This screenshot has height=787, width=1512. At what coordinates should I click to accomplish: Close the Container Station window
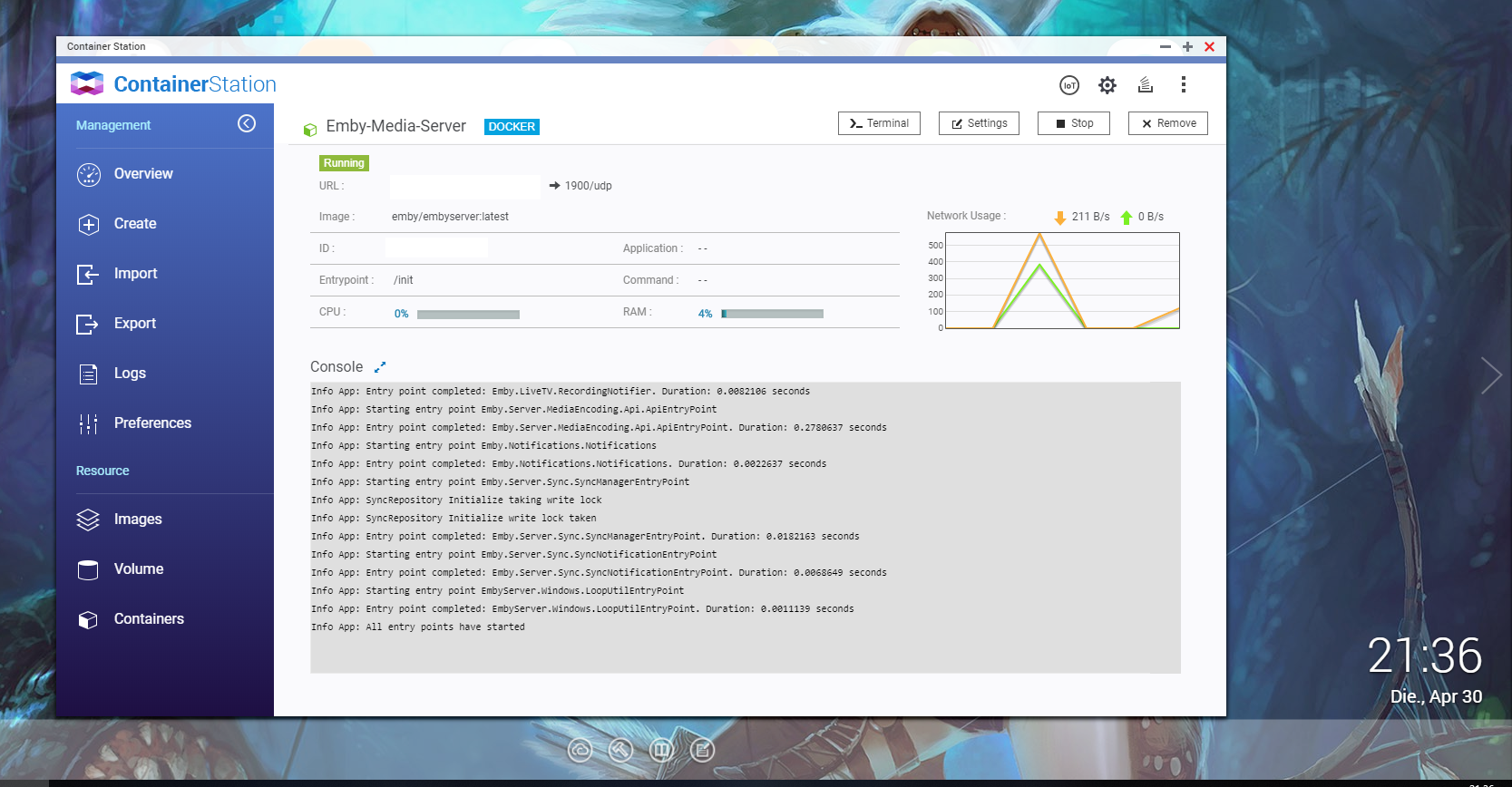(1209, 46)
